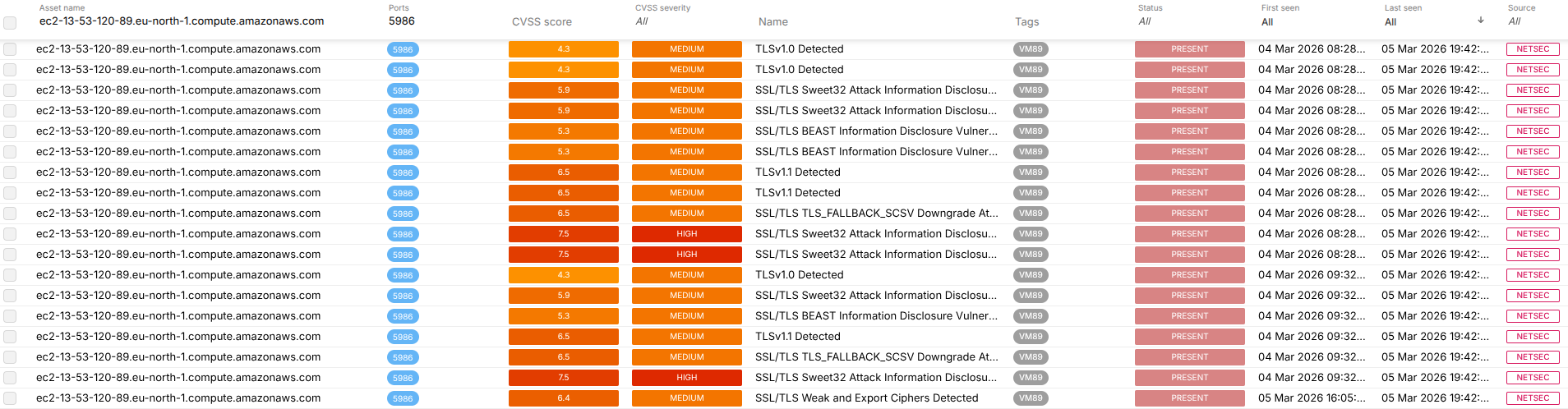This screenshot has height=409, width=1568.
Task: Click the sort arrow in Last seen column
Action: pos(1480,20)
